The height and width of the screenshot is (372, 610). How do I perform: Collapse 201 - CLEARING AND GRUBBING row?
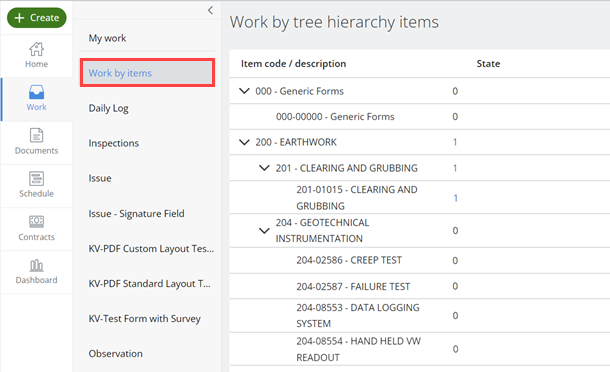(264, 168)
